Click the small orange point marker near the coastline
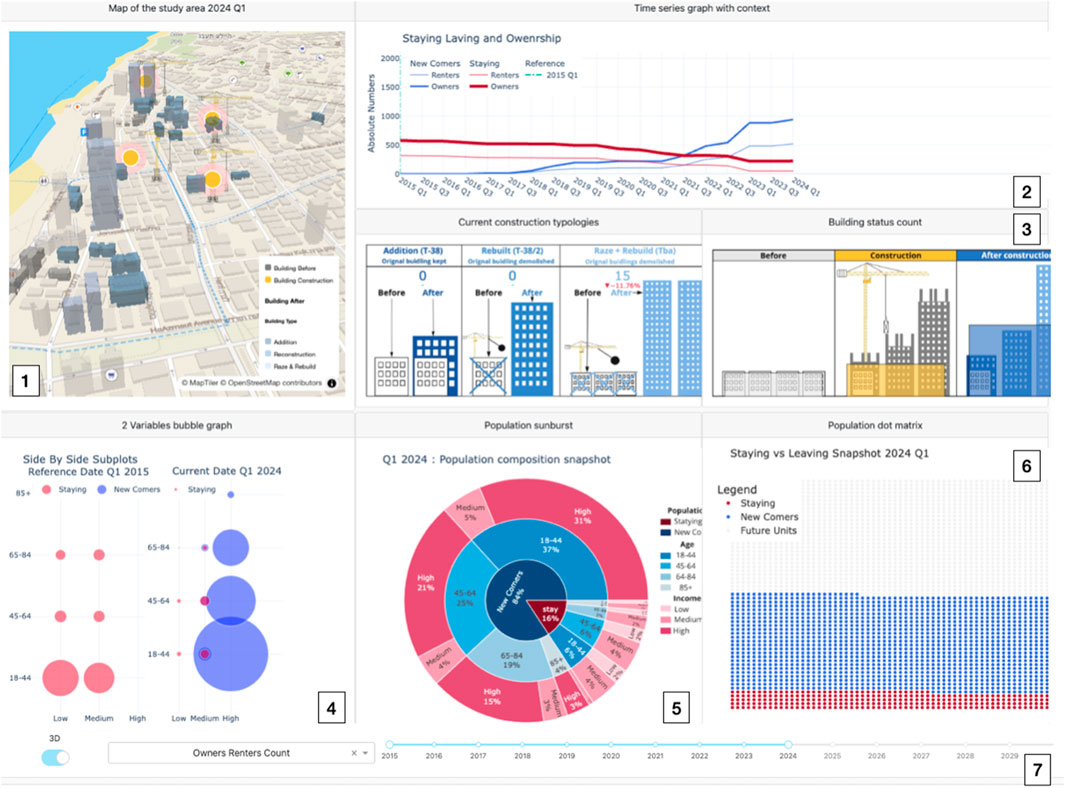Image resolution: width=1065 pixels, height=788 pixels. (77, 107)
